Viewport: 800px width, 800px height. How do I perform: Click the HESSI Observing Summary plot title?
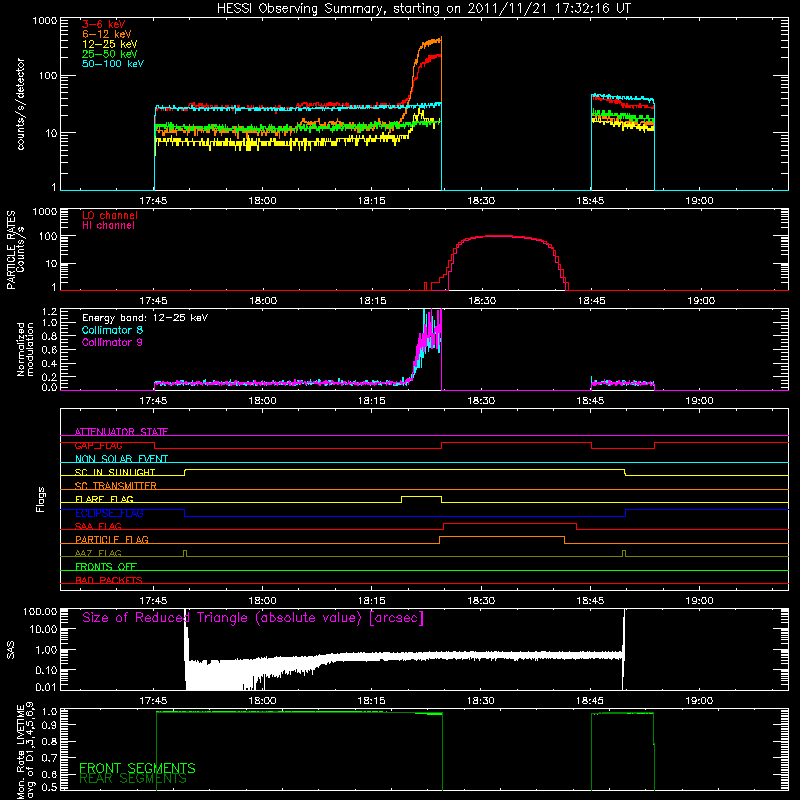click(423, 9)
